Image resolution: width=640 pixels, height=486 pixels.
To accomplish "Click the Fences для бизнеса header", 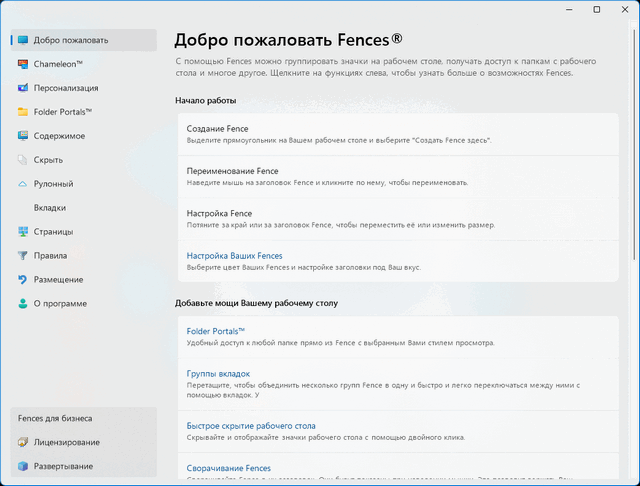I will pos(55,418).
